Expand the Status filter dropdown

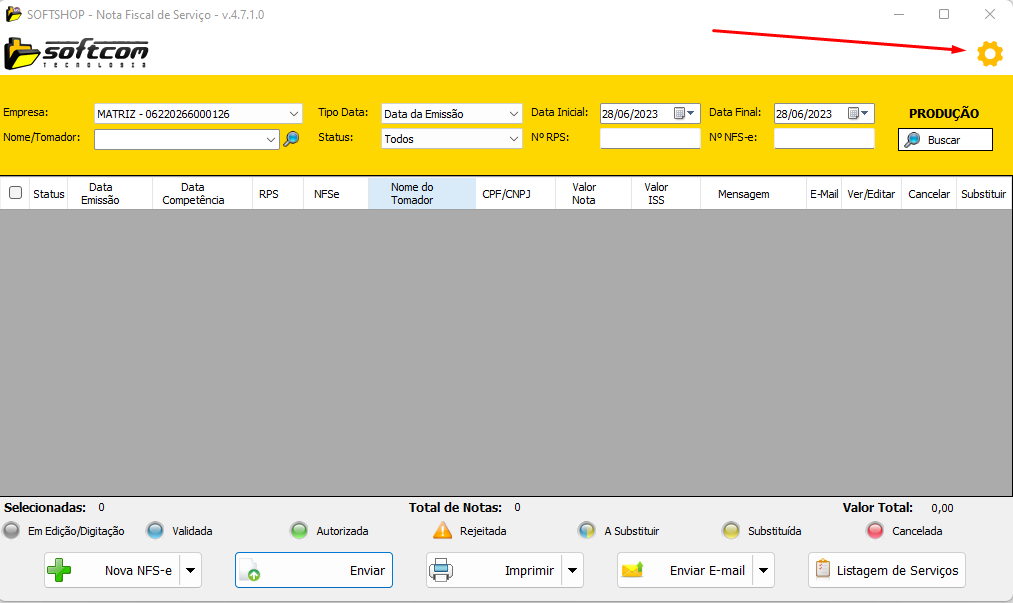[x=514, y=139]
